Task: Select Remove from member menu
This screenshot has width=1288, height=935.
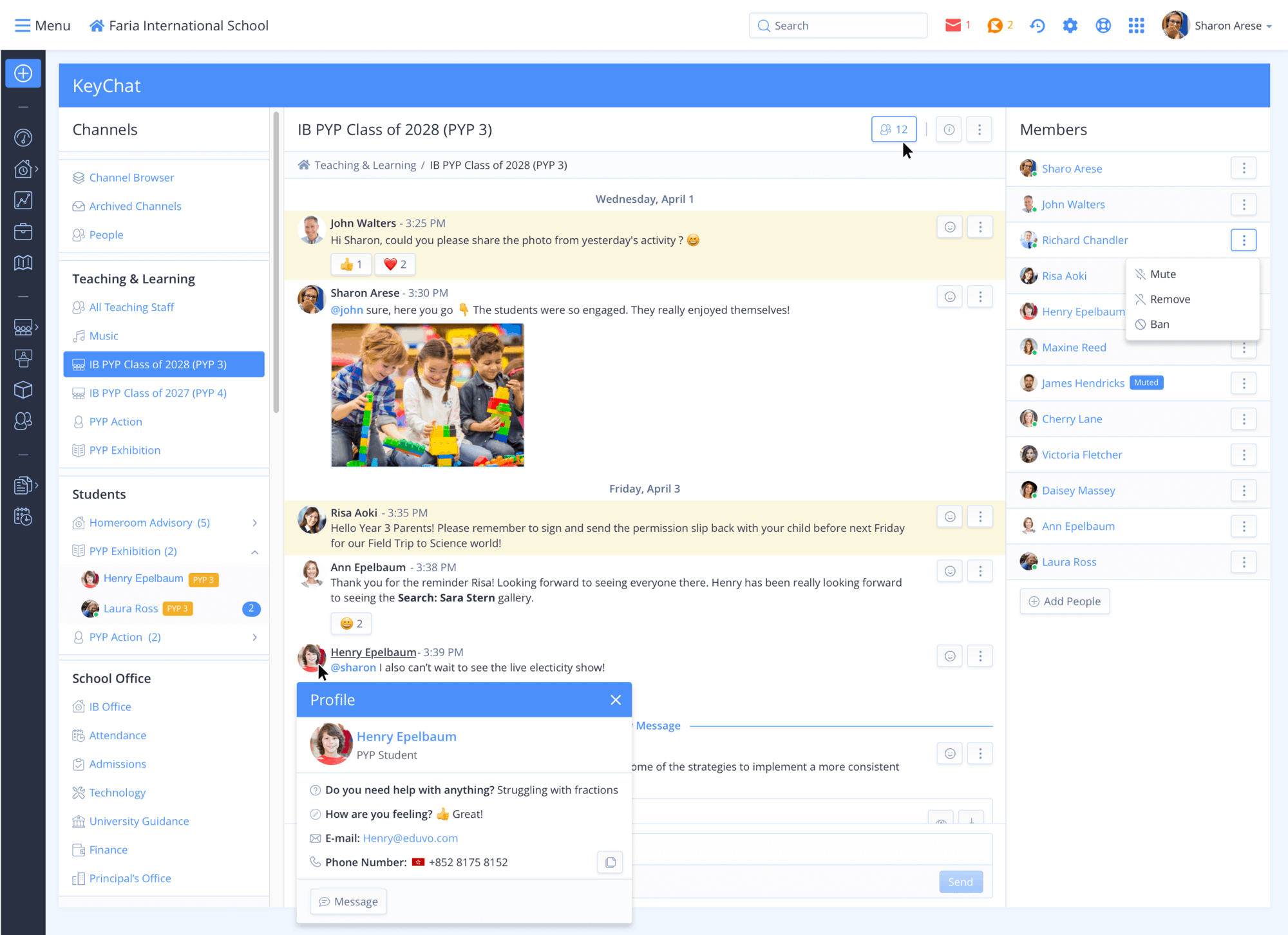Action: [x=1192, y=299]
